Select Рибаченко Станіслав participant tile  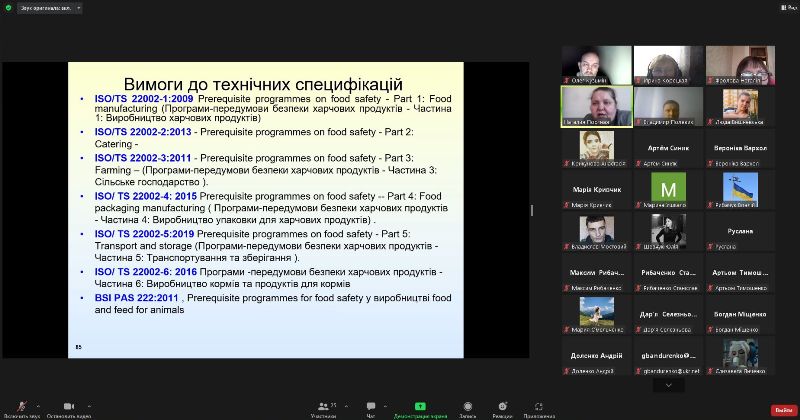pos(668,273)
